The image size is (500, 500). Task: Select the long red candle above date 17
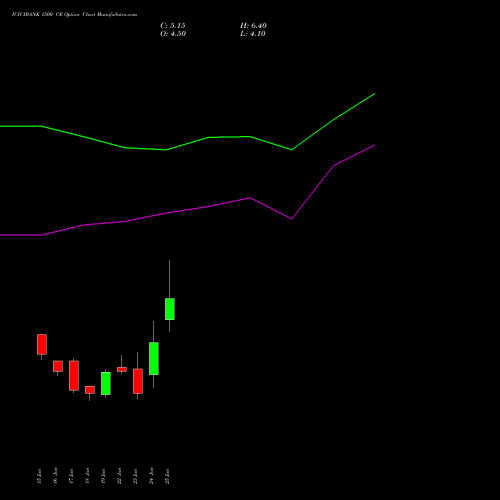point(74,376)
